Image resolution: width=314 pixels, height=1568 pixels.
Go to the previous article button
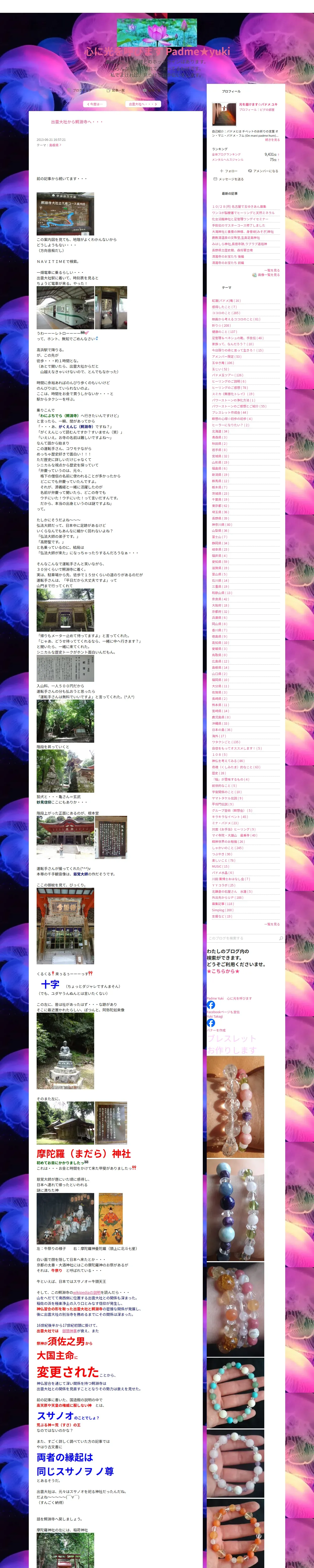pyautogui.click(x=94, y=104)
